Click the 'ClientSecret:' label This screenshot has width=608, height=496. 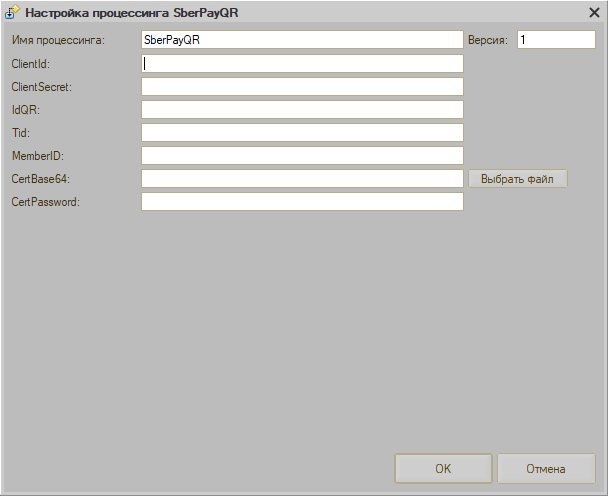(42, 87)
